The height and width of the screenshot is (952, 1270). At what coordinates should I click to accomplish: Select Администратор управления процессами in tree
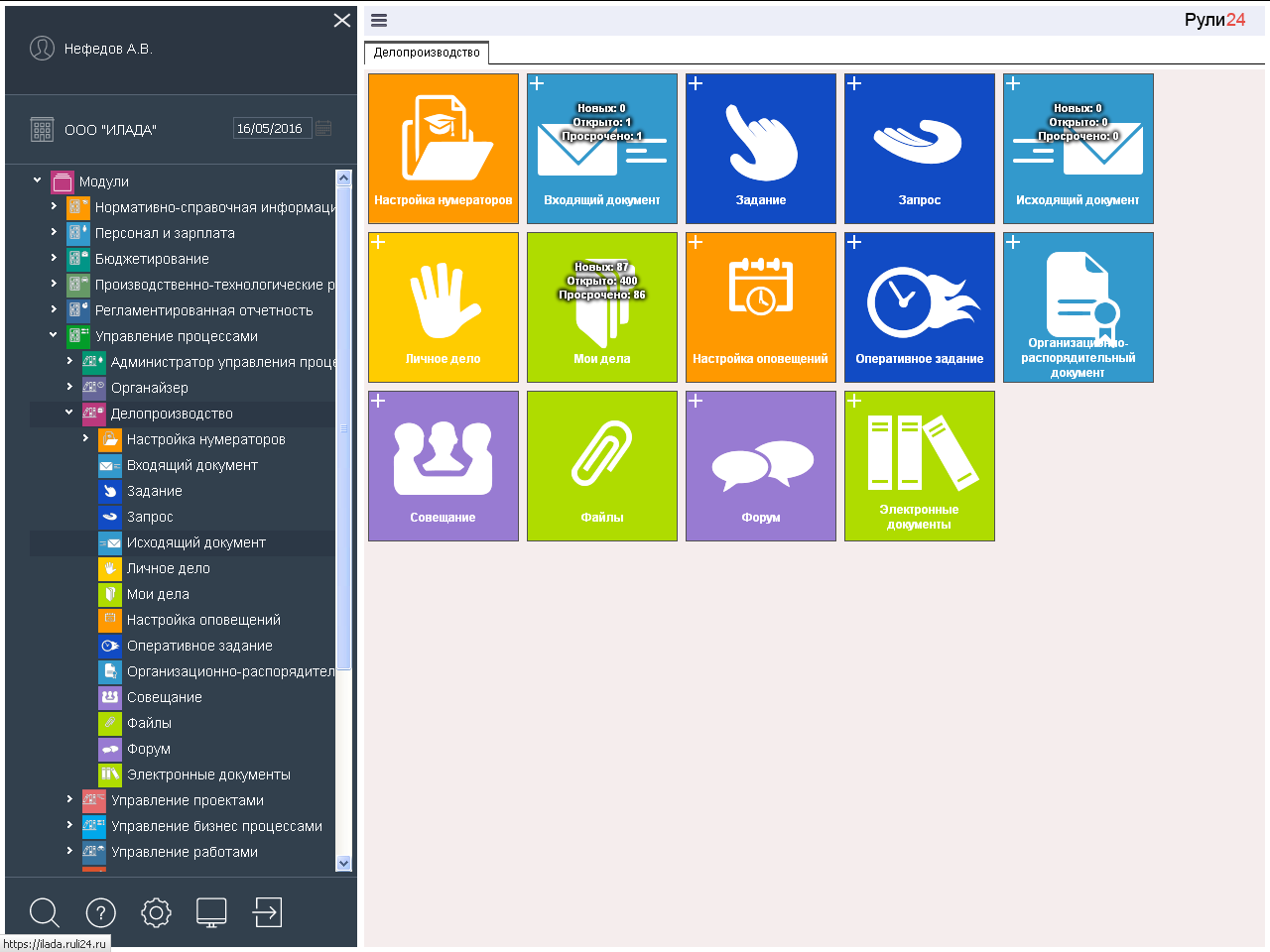(223, 362)
